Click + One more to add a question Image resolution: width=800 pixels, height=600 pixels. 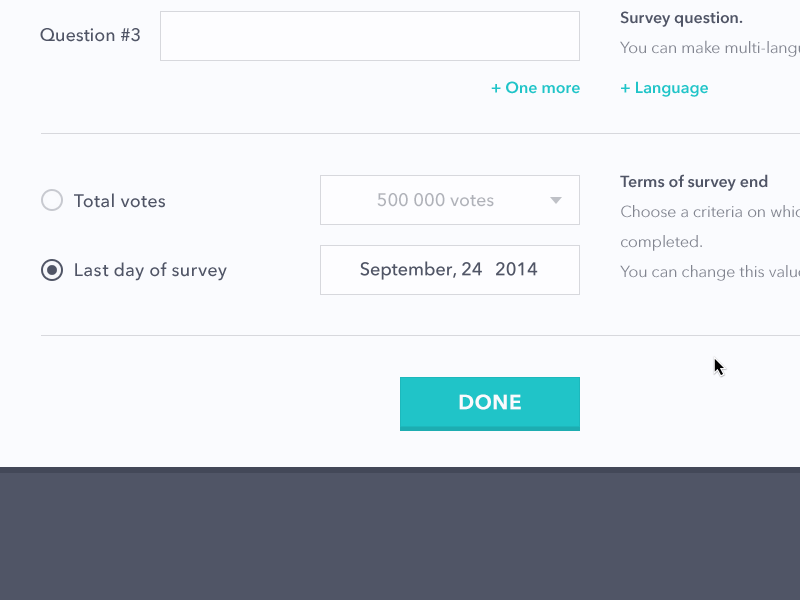[x=535, y=88]
